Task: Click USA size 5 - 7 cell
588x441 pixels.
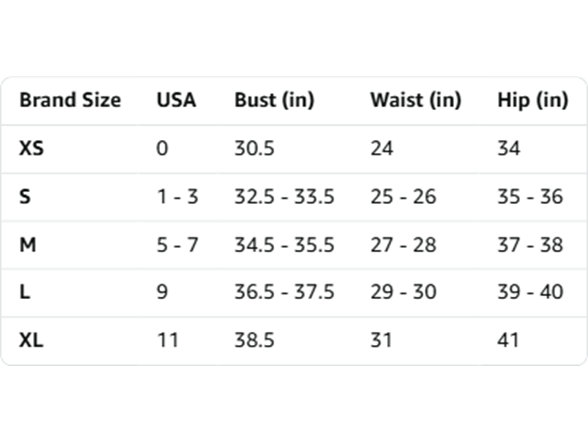Action: 177,245
